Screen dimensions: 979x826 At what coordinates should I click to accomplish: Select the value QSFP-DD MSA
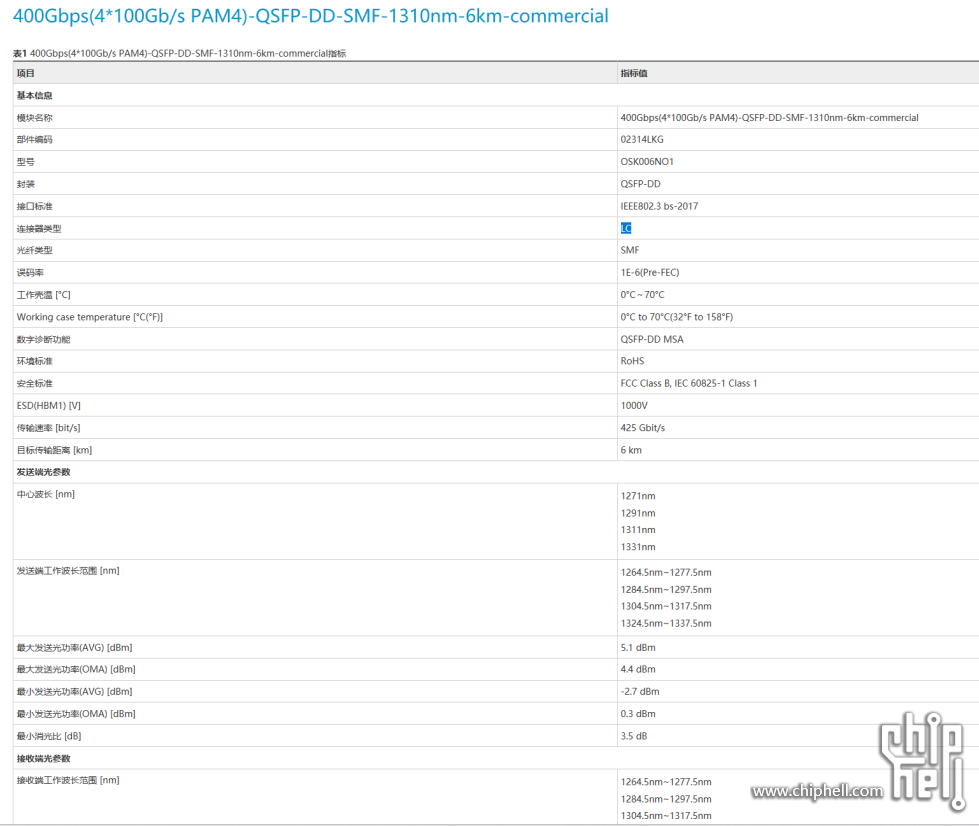coord(652,340)
